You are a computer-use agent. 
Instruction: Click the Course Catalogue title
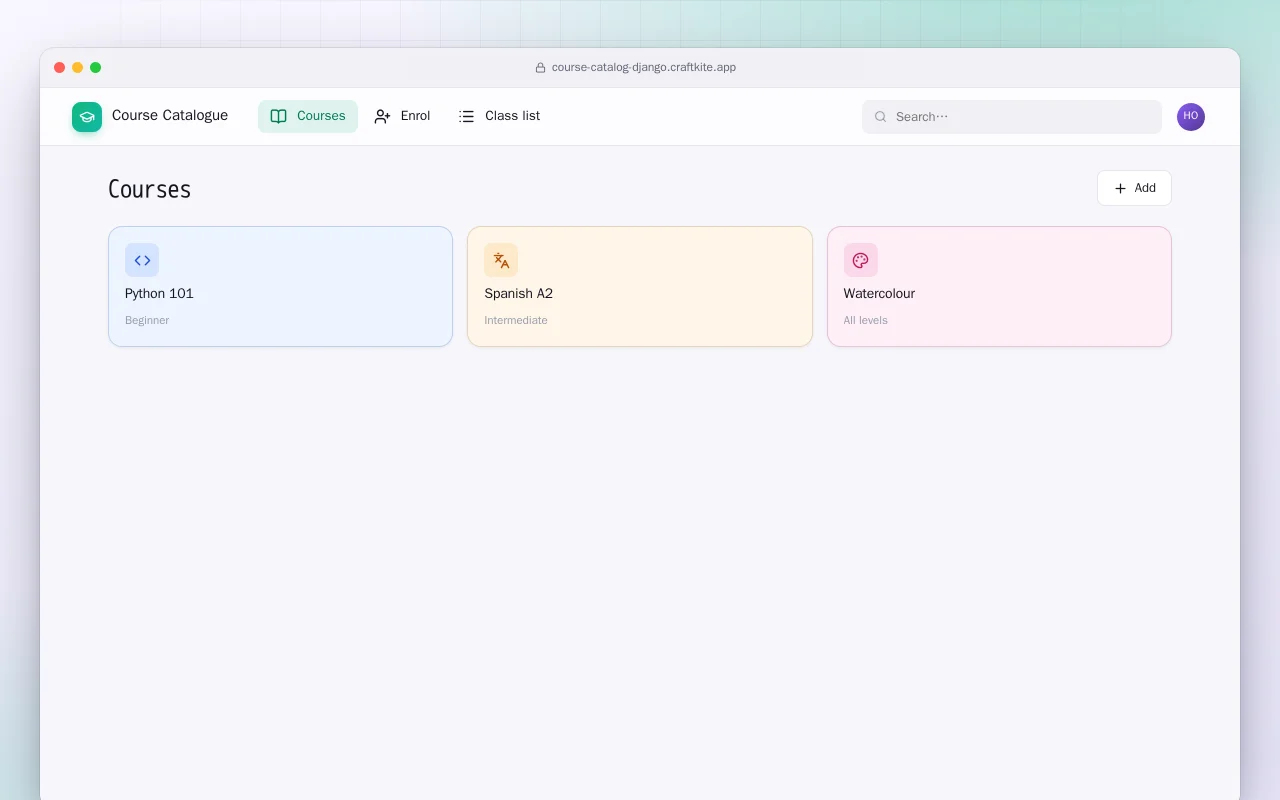pos(170,116)
